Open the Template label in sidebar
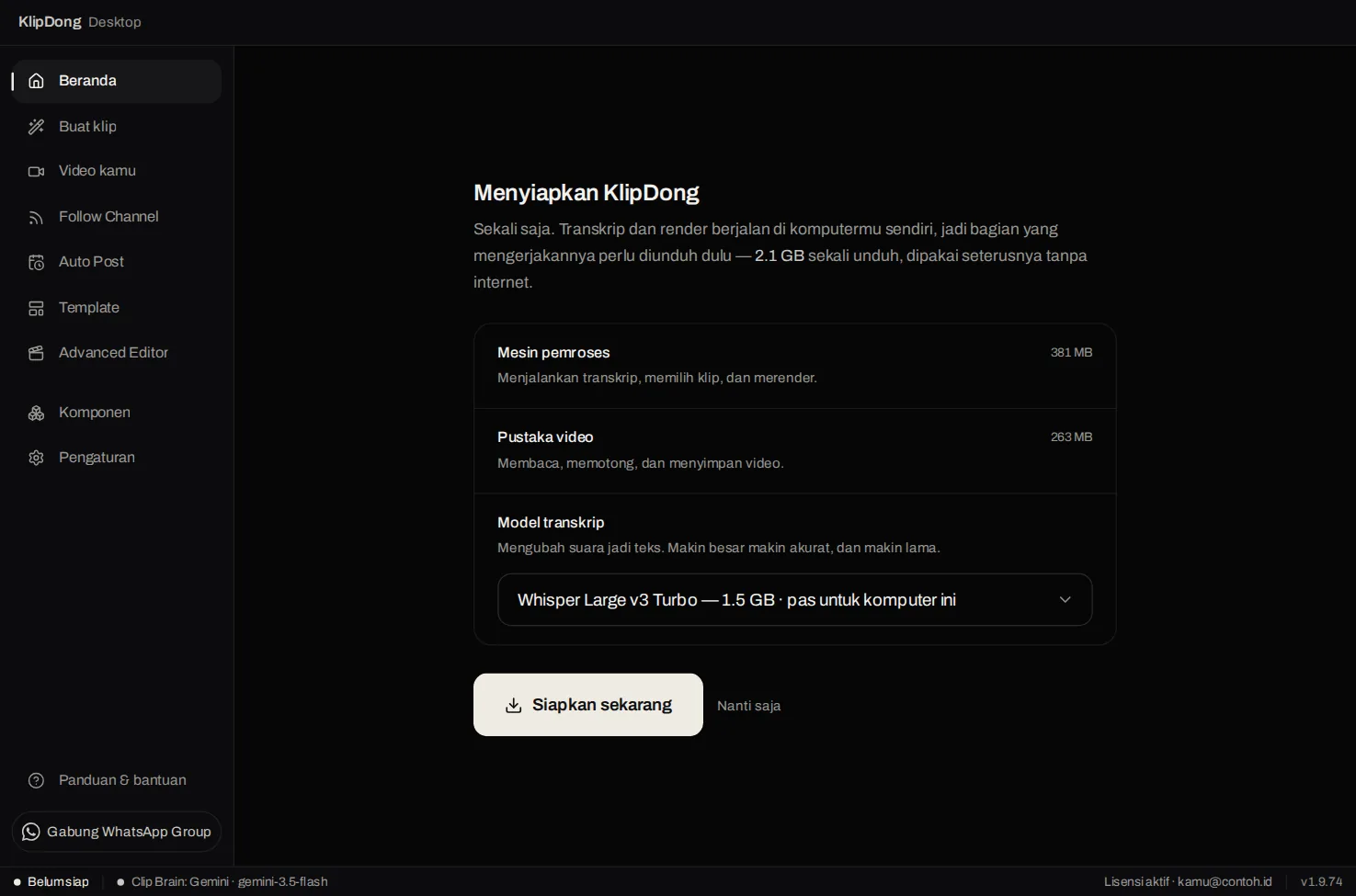This screenshot has height=896, width=1356. pyautogui.click(x=89, y=308)
